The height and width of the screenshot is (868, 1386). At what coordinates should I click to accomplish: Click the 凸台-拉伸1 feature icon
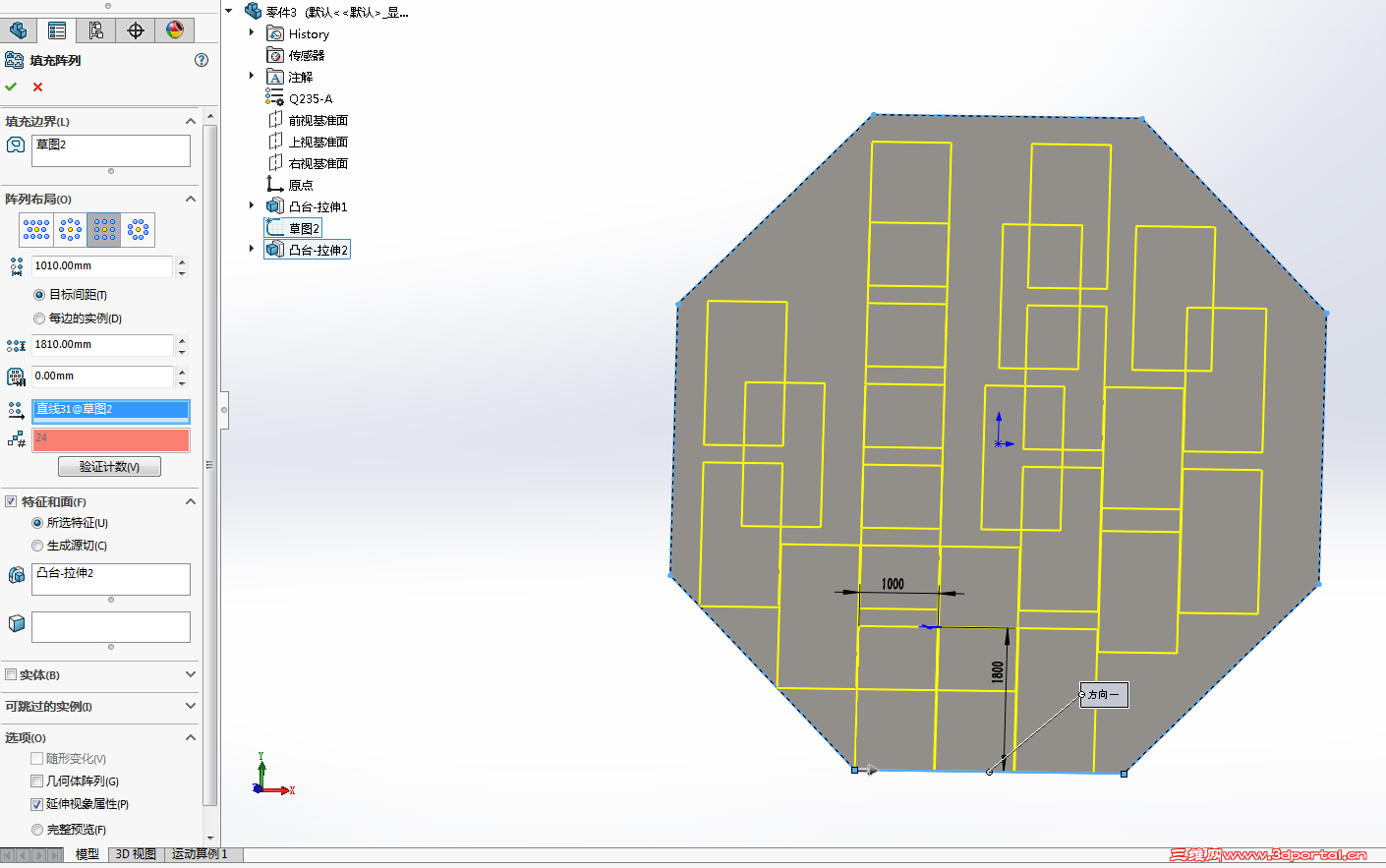[x=275, y=206]
